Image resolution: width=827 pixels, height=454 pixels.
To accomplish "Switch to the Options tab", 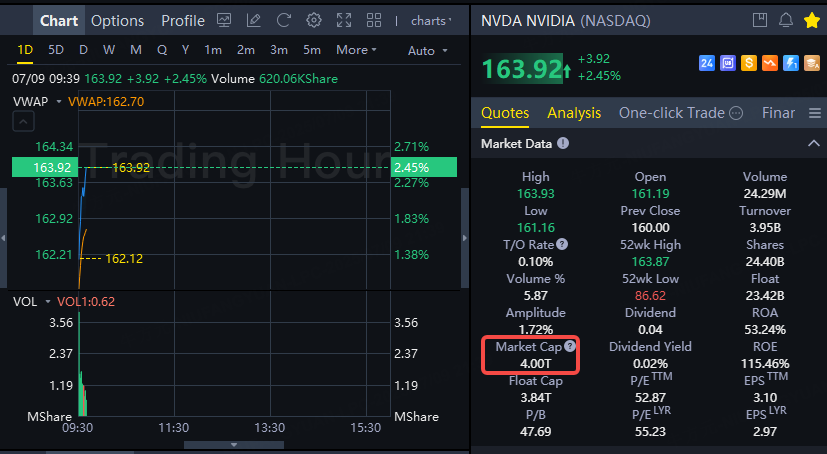I will [117, 20].
